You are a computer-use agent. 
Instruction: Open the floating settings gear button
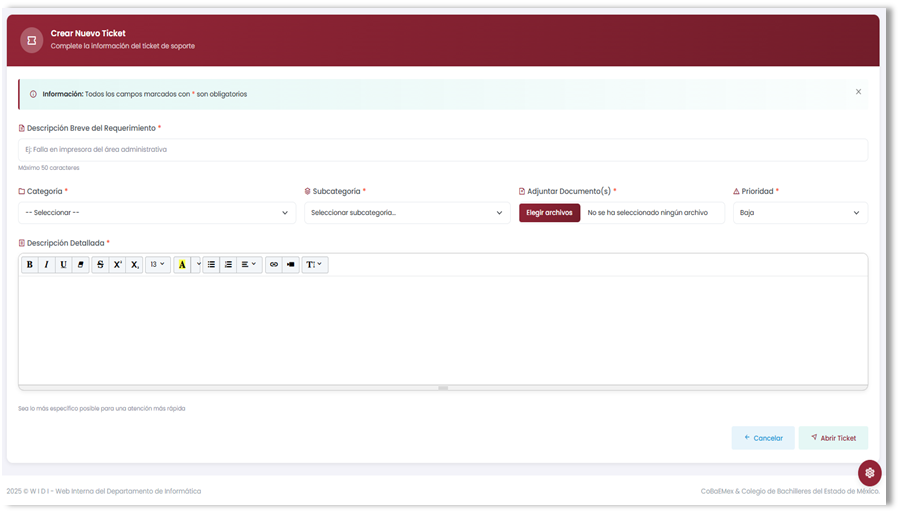tap(870, 472)
